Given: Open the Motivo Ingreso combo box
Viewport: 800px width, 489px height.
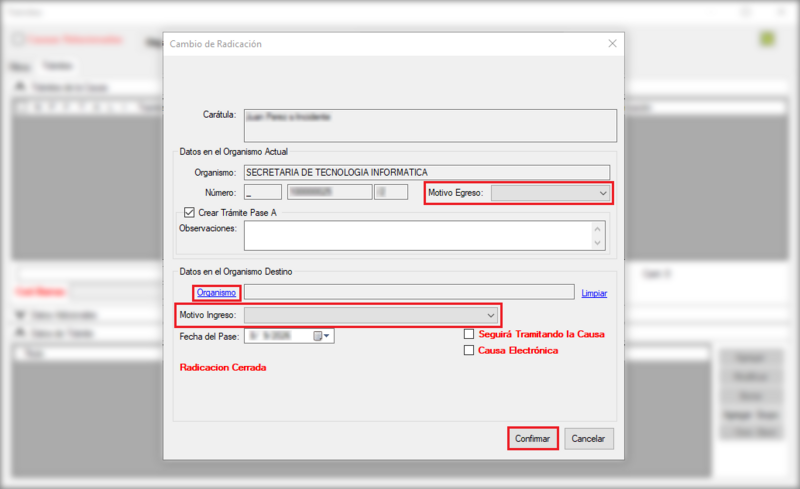Looking at the screenshot, I should coord(371,315).
